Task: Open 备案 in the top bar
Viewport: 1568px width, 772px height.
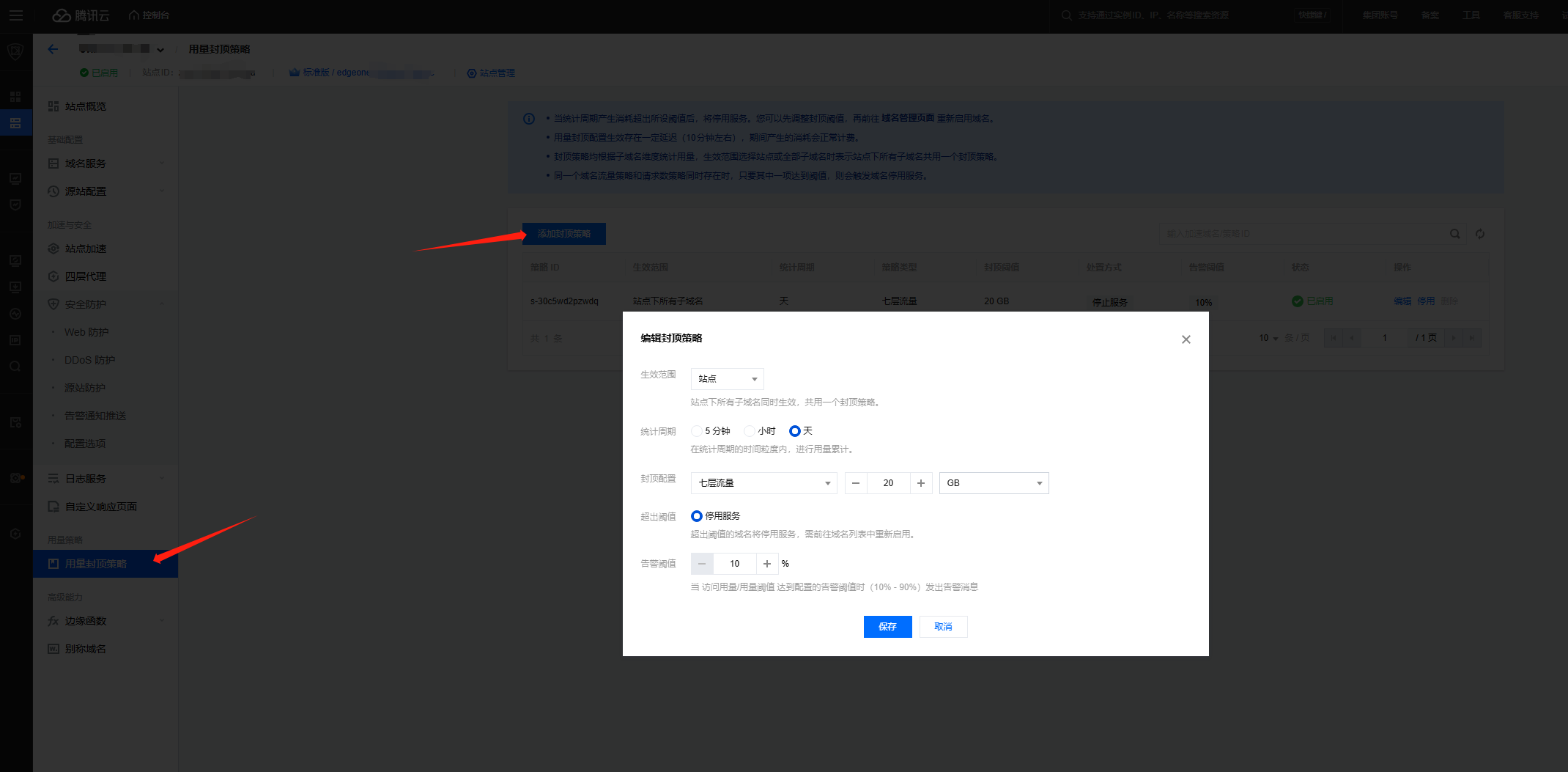Action: pos(1430,15)
